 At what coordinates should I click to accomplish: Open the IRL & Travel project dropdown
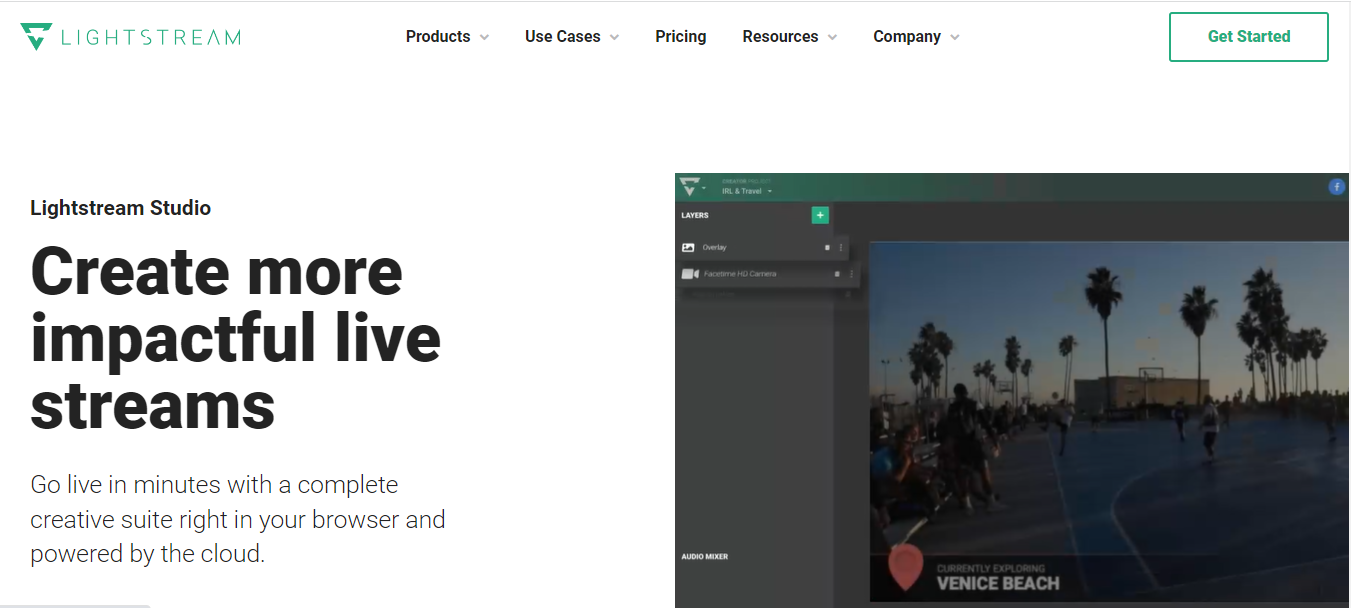click(747, 191)
